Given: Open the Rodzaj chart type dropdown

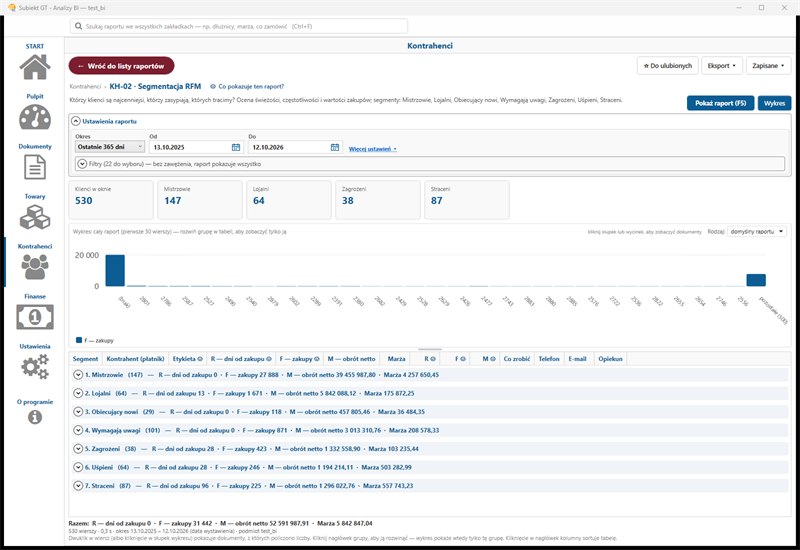Looking at the screenshot, I should point(757,232).
